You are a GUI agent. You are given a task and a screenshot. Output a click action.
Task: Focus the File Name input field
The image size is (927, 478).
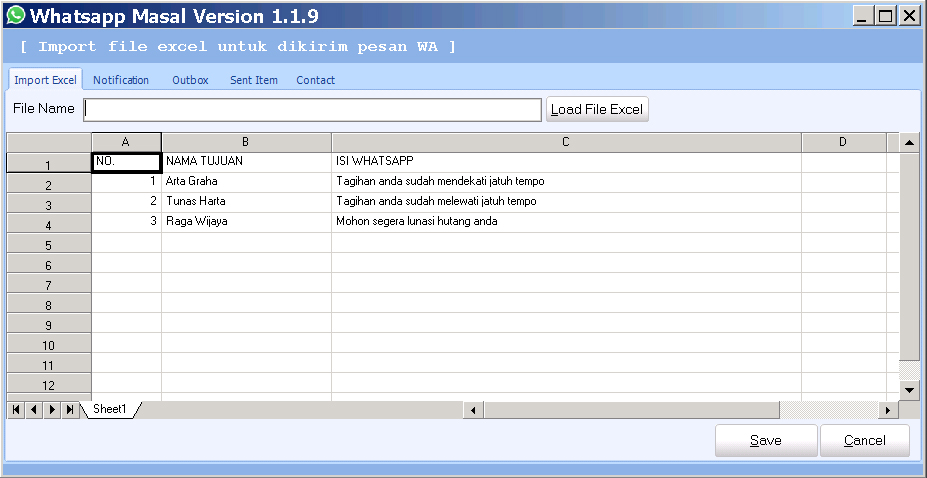click(312, 110)
